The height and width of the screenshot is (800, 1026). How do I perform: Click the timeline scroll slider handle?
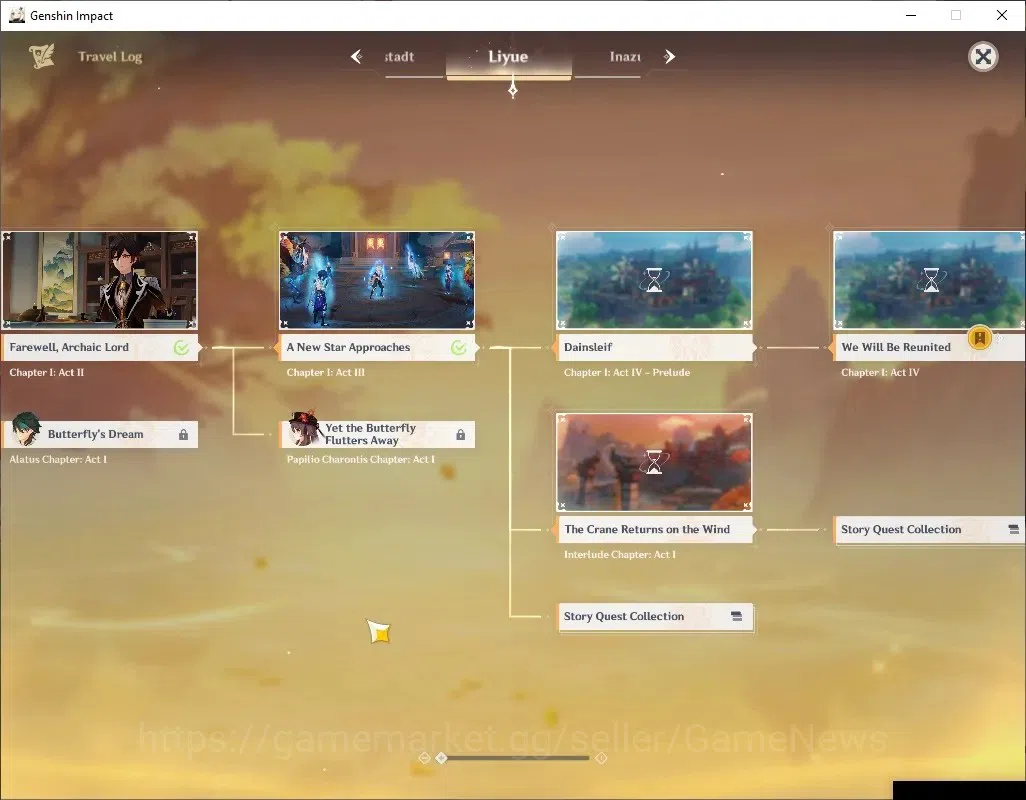tap(442, 757)
